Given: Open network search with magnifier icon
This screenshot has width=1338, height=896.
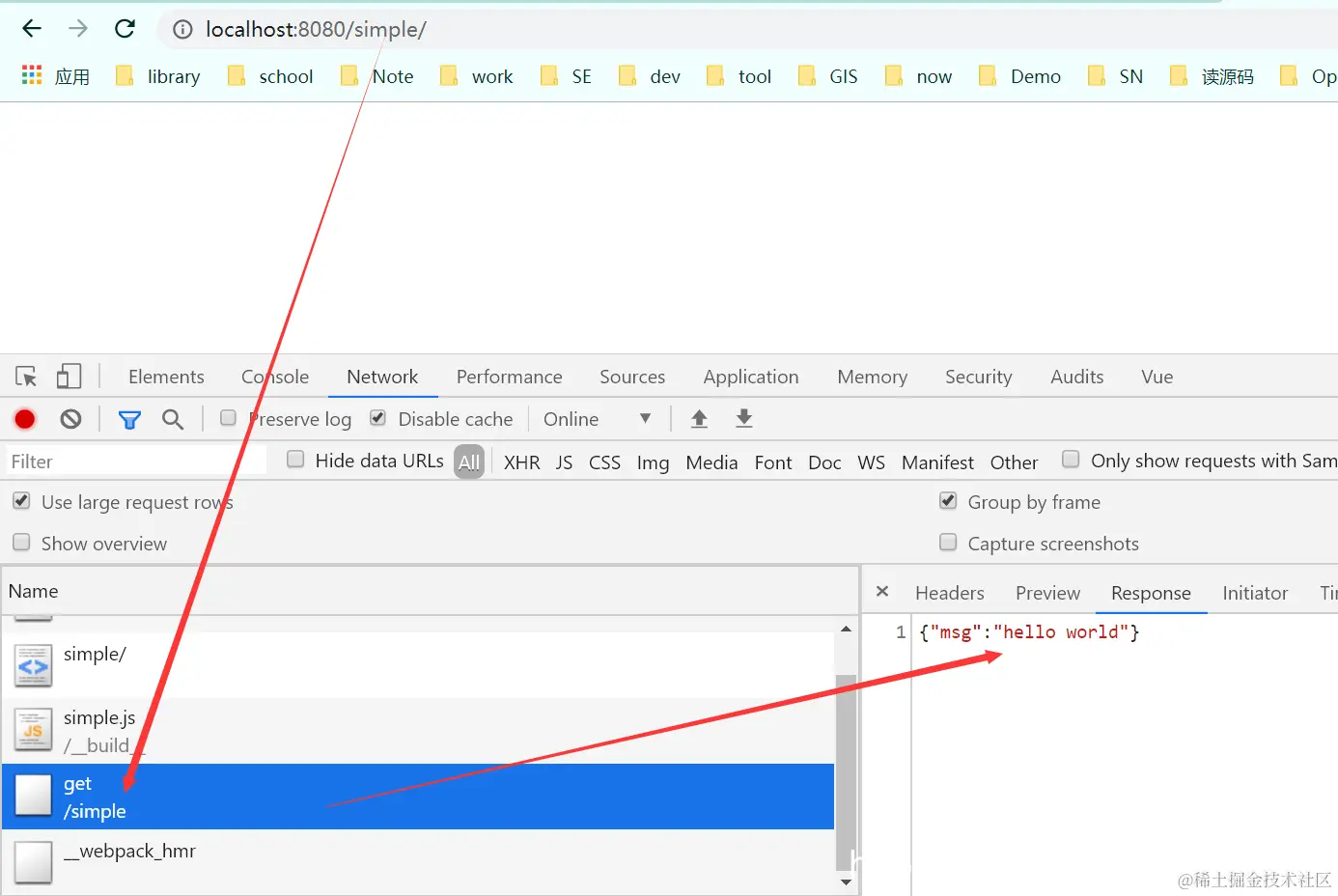Looking at the screenshot, I should tap(173, 419).
